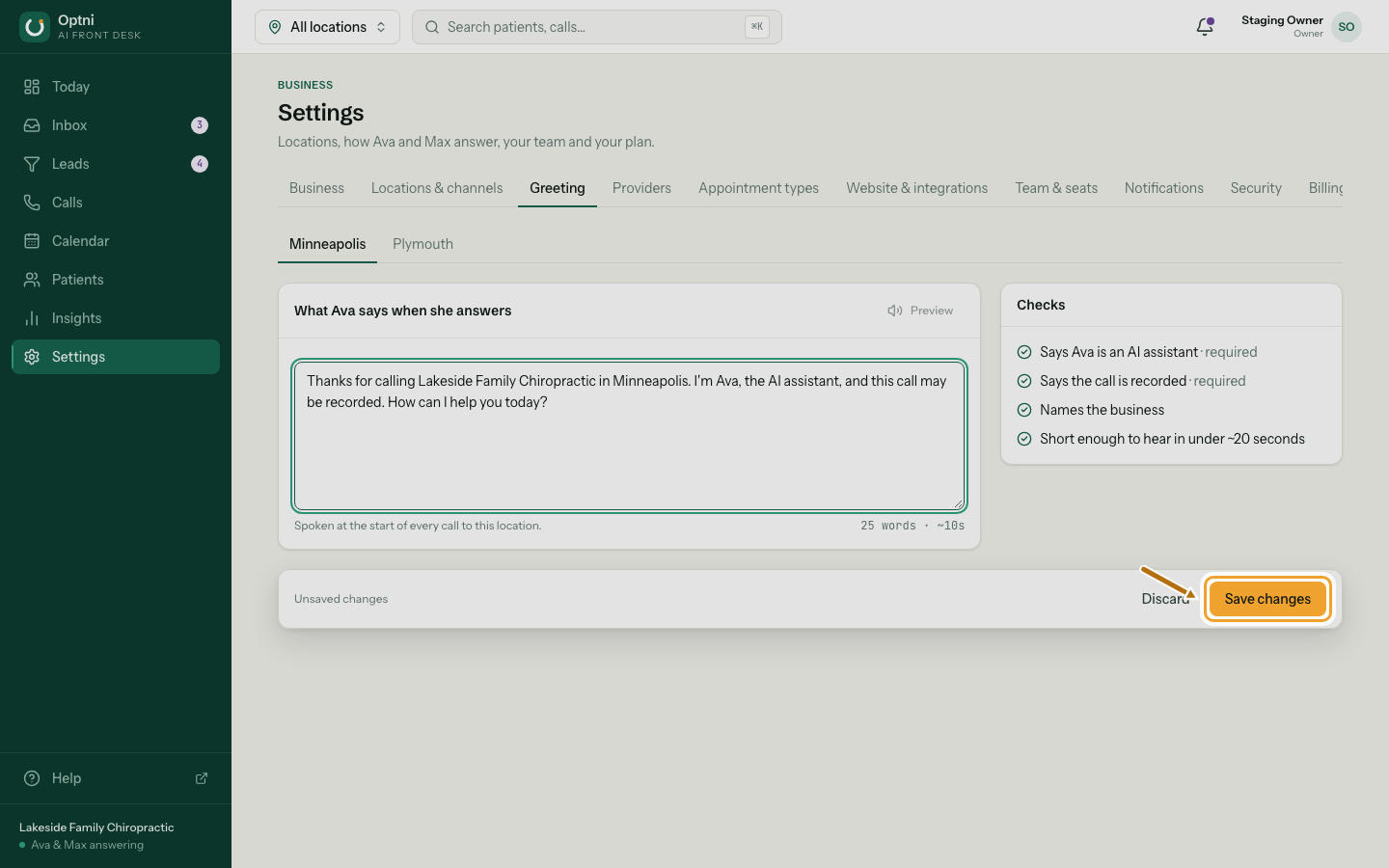Click 'Says the call is recorded' check

(1131, 381)
